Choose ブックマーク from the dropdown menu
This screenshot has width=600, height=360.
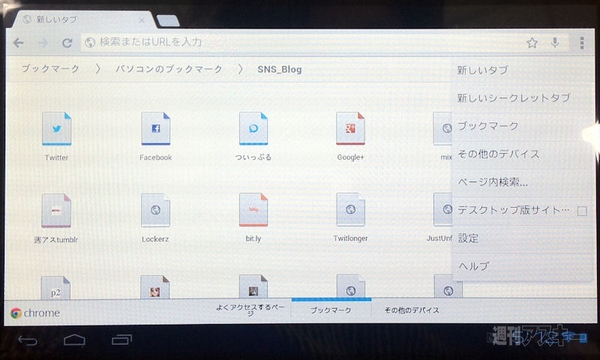pyautogui.click(x=523, y=126)
